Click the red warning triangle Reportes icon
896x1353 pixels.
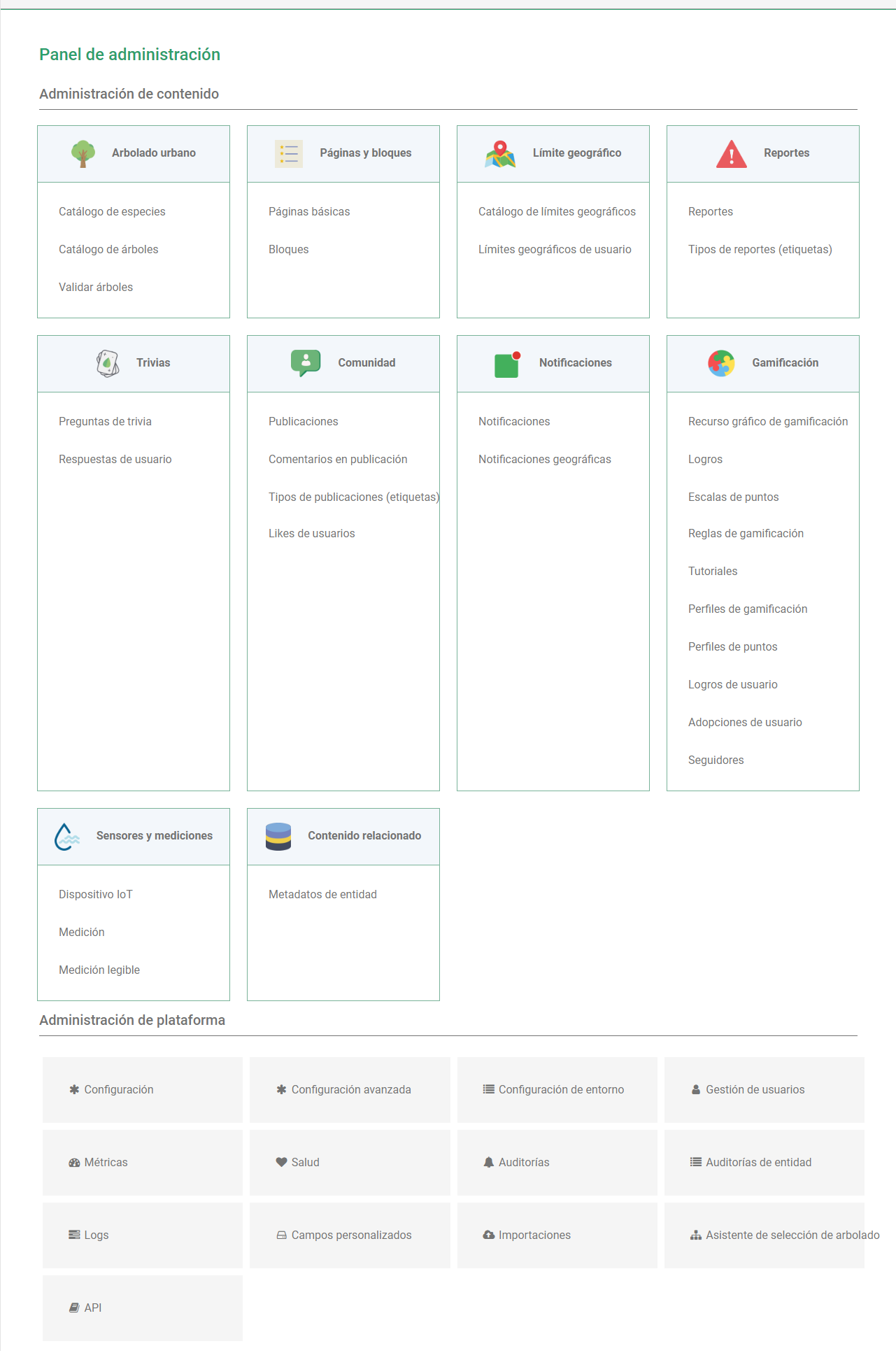point(732,153)
